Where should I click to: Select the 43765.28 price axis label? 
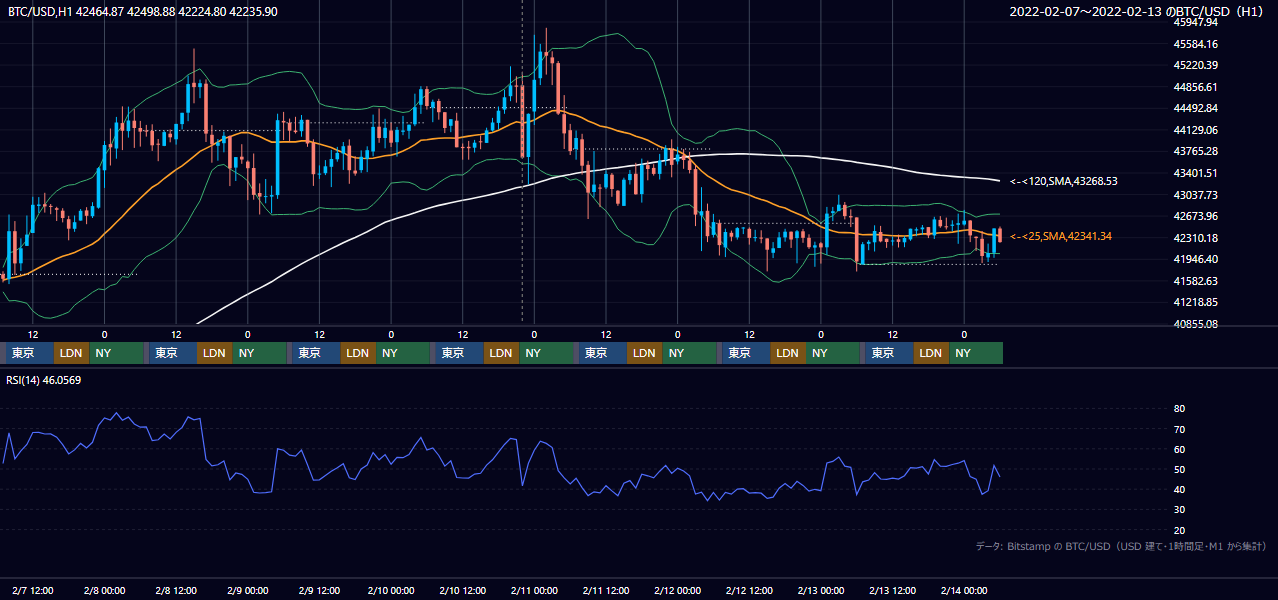click(x=1196, y=151)
